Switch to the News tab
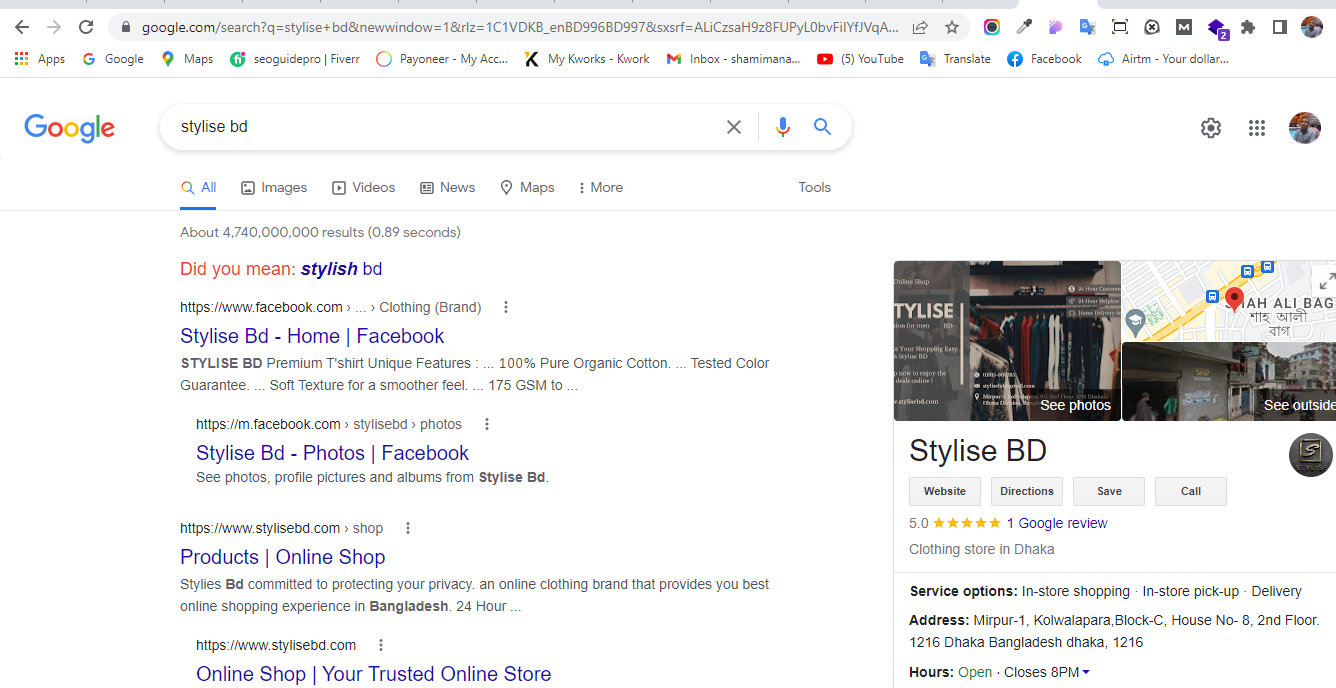The width and height of the screenshot is (1336, 688). click(447, 187)
